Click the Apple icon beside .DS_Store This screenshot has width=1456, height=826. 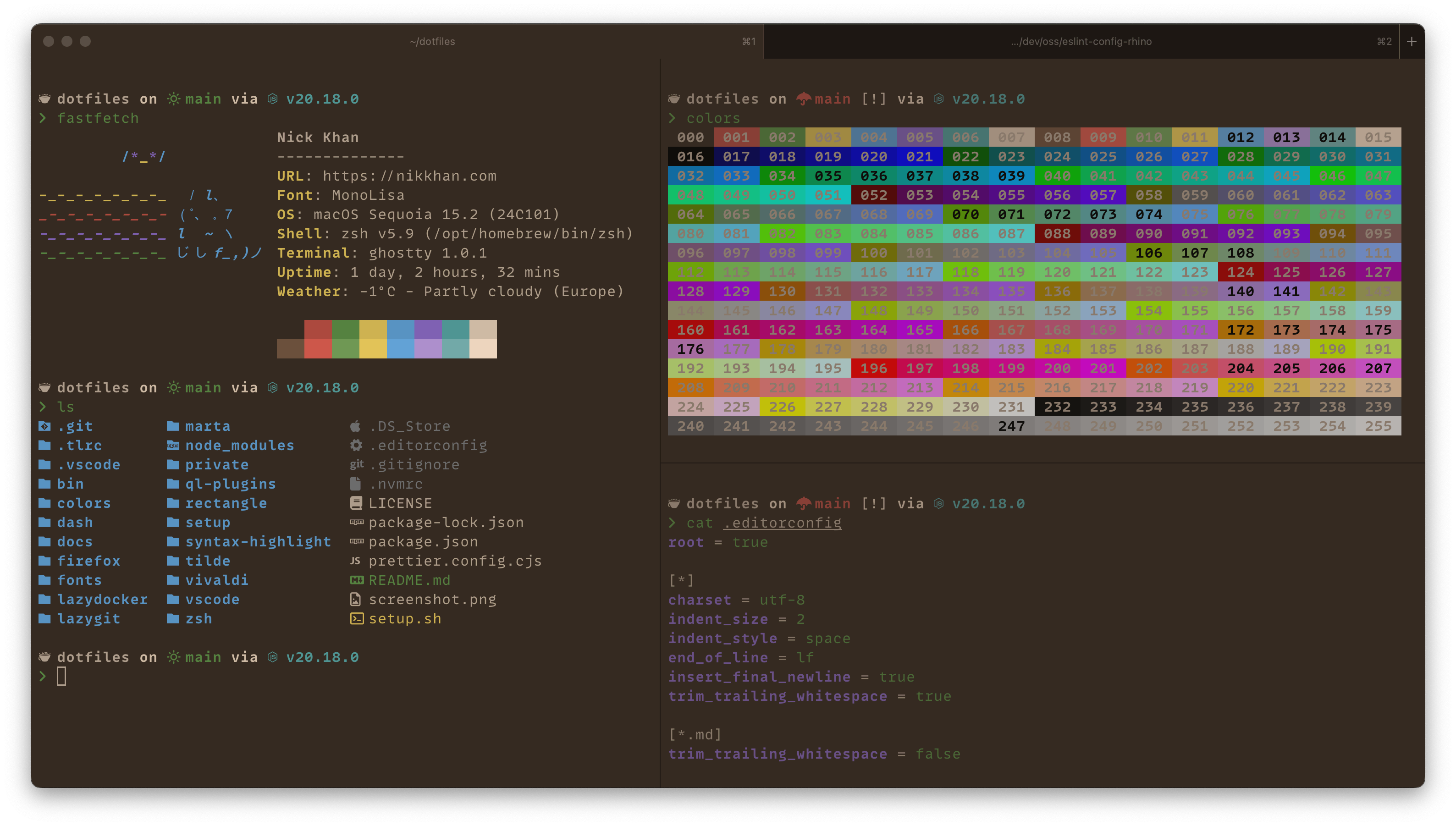[x=356, y=425]
